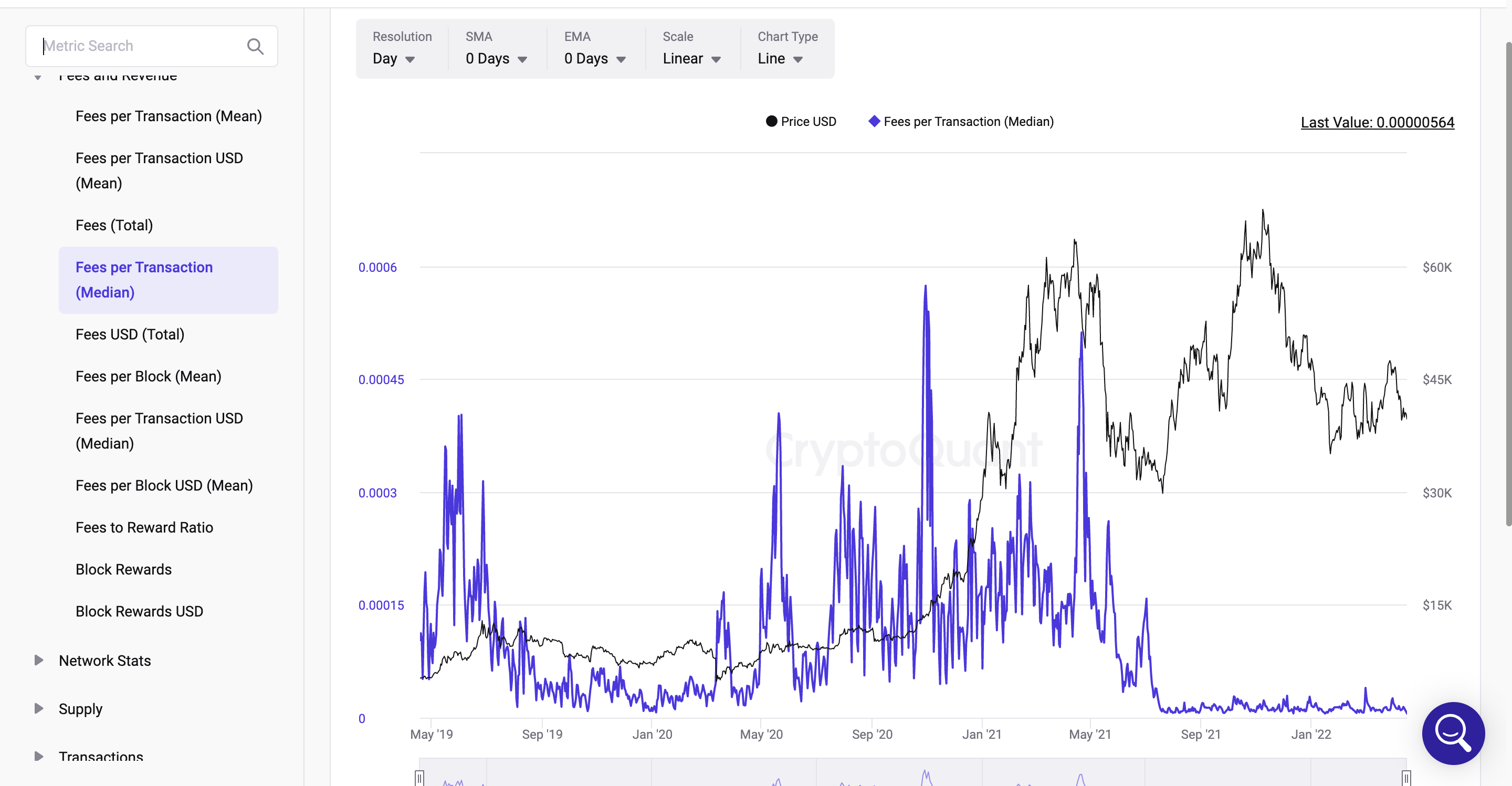Expand the Supply section
Screen dimensions: 1512x786
pos(39,708)
